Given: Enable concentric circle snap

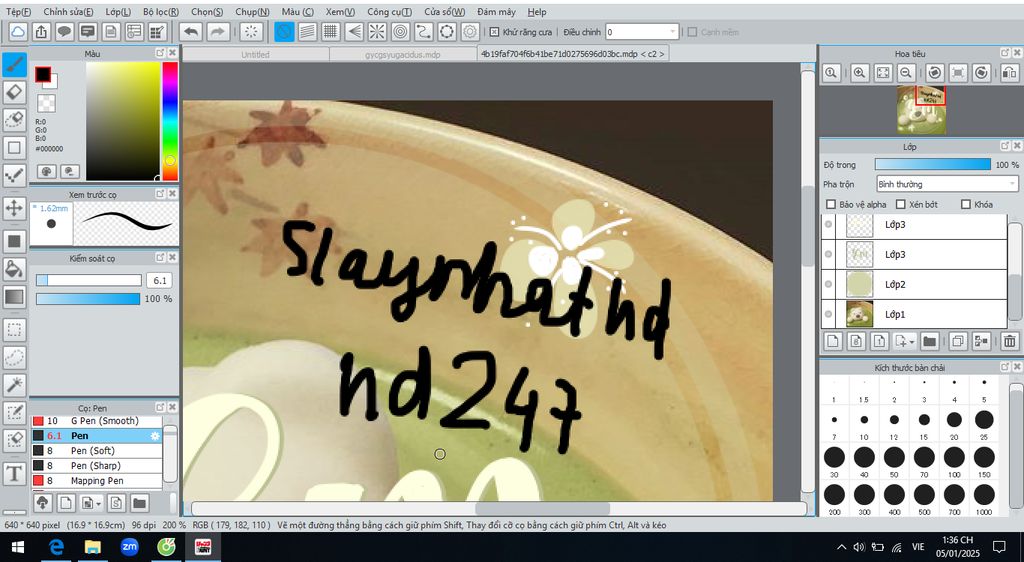Looking at the screenshot, I should [x=400, y=31].
